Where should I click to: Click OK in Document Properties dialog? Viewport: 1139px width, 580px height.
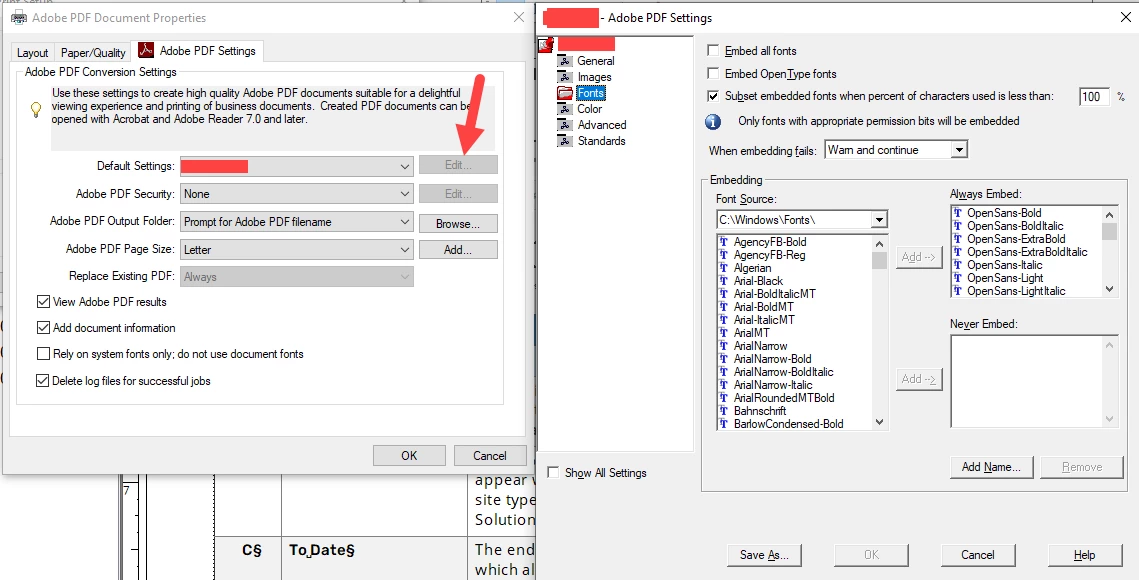coord(409,456)
